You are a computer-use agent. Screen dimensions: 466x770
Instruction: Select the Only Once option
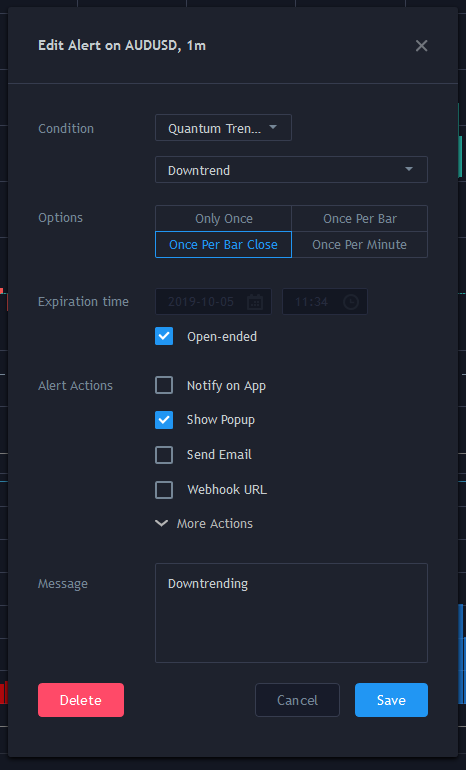pos(223,219)
